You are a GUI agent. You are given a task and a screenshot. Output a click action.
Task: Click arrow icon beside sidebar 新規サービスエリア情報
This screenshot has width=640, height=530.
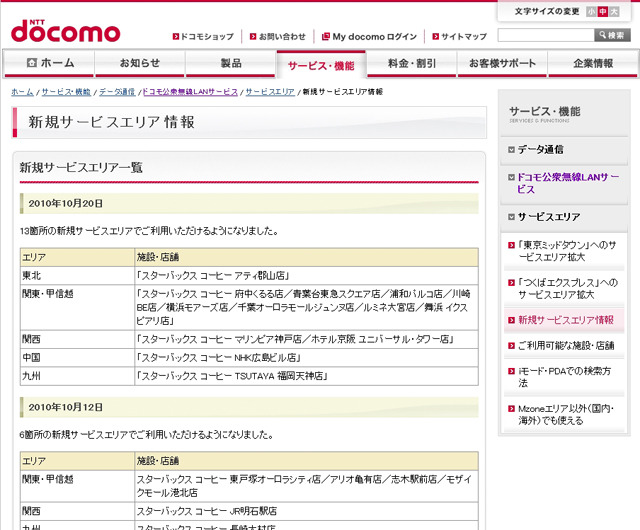(511, 320)
